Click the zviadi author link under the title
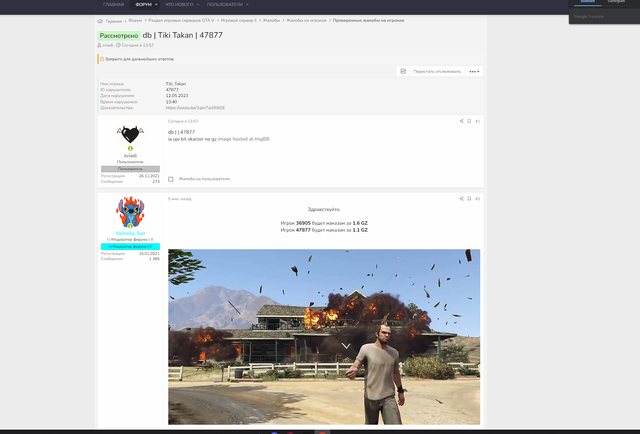This screenshot has height=434, width=640. 107,45
